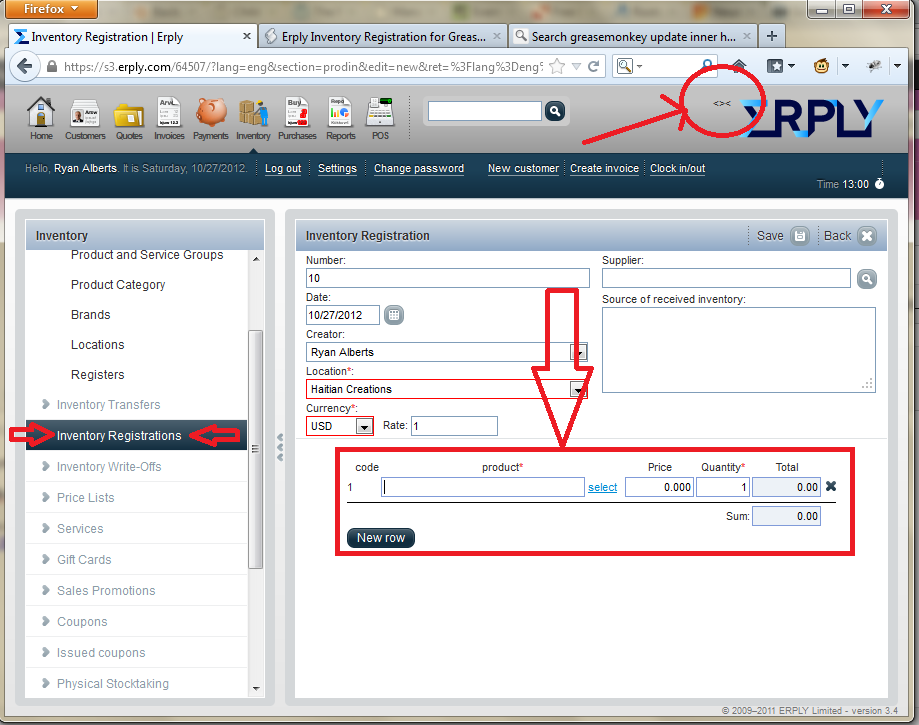Click the Change password link
Screen dimensions: 919x725
click(419, 168)
